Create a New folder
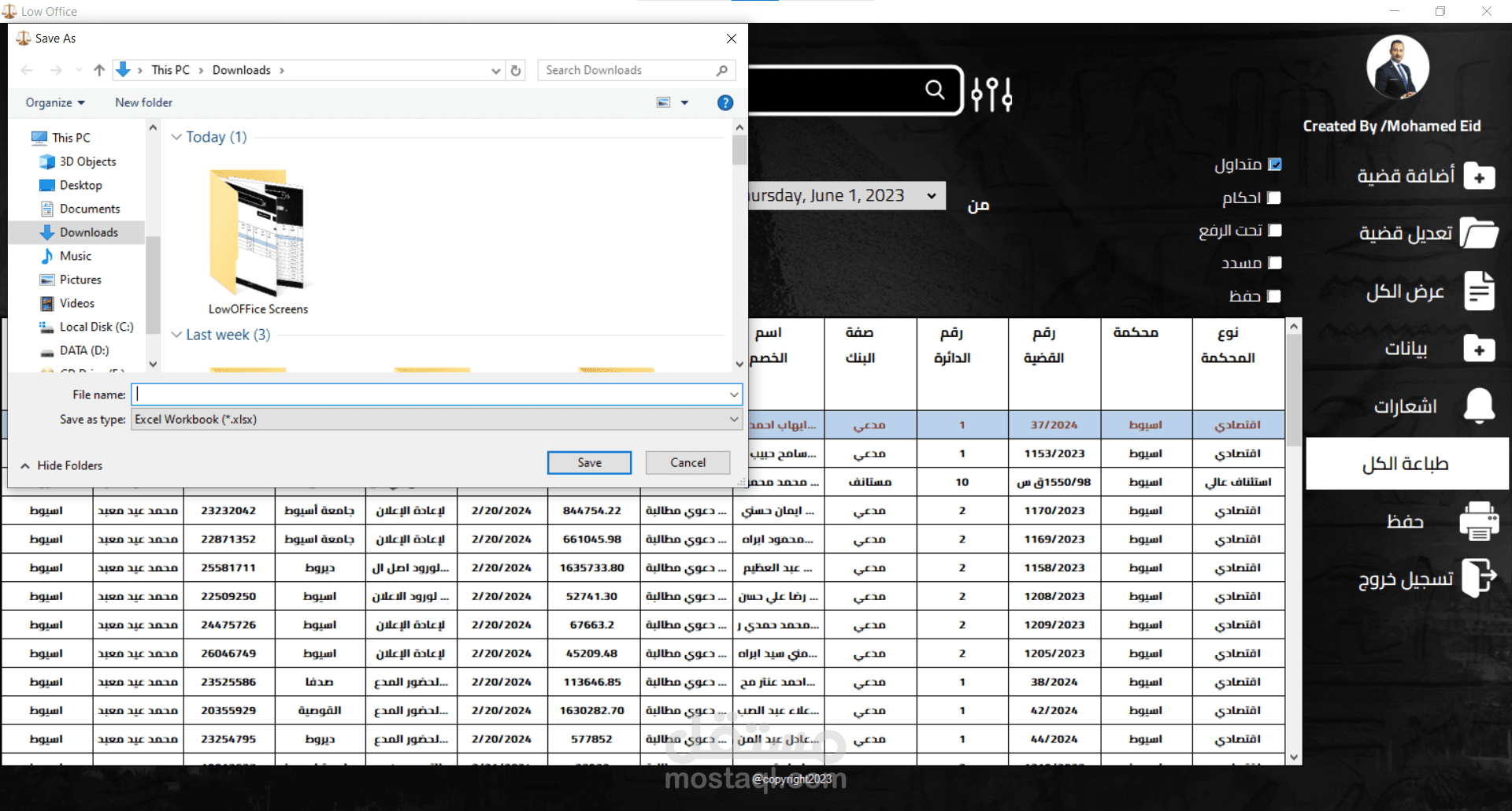 [143, 102]
